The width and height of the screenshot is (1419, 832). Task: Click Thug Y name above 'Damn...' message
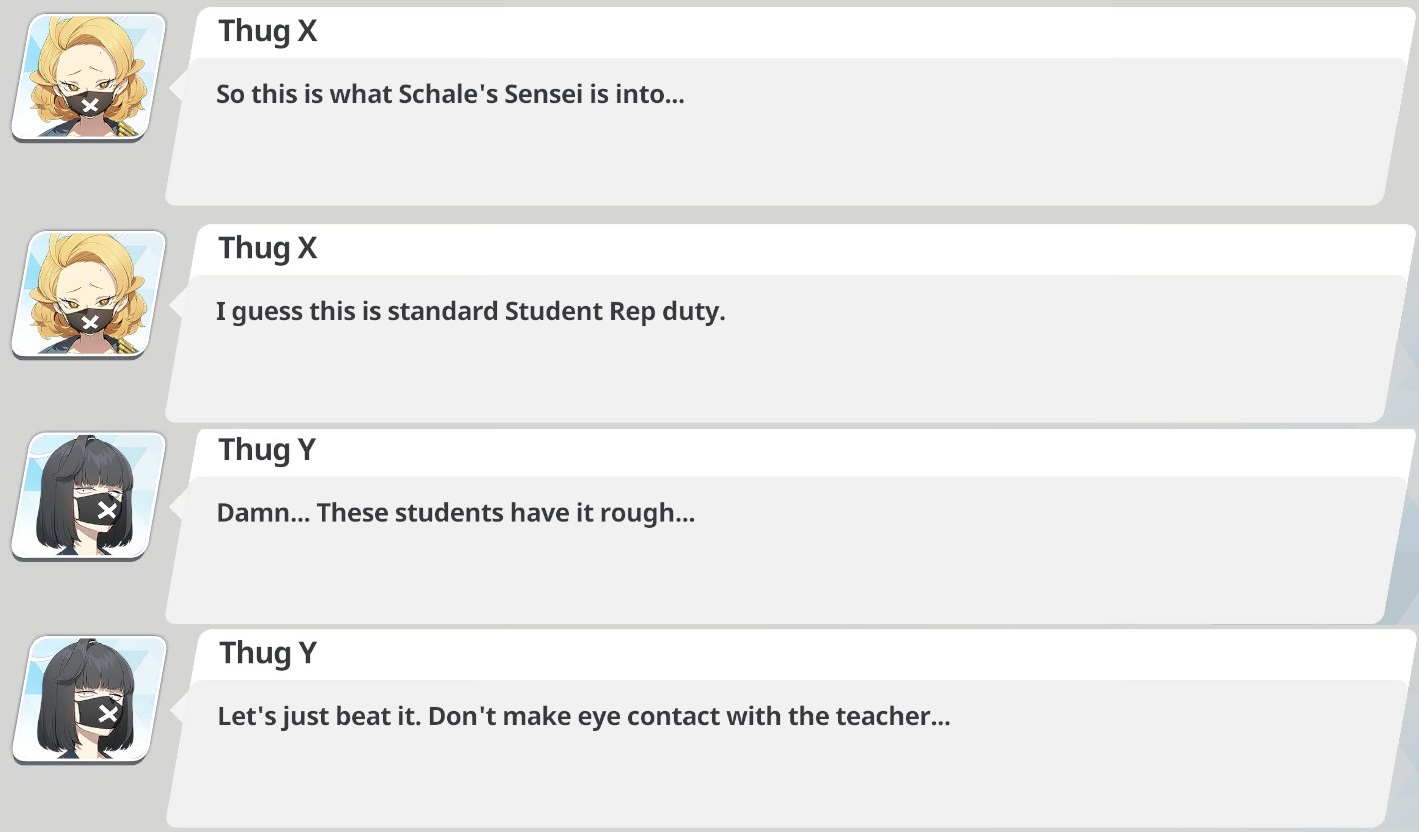pyautogui.click(x=267, y=450)
